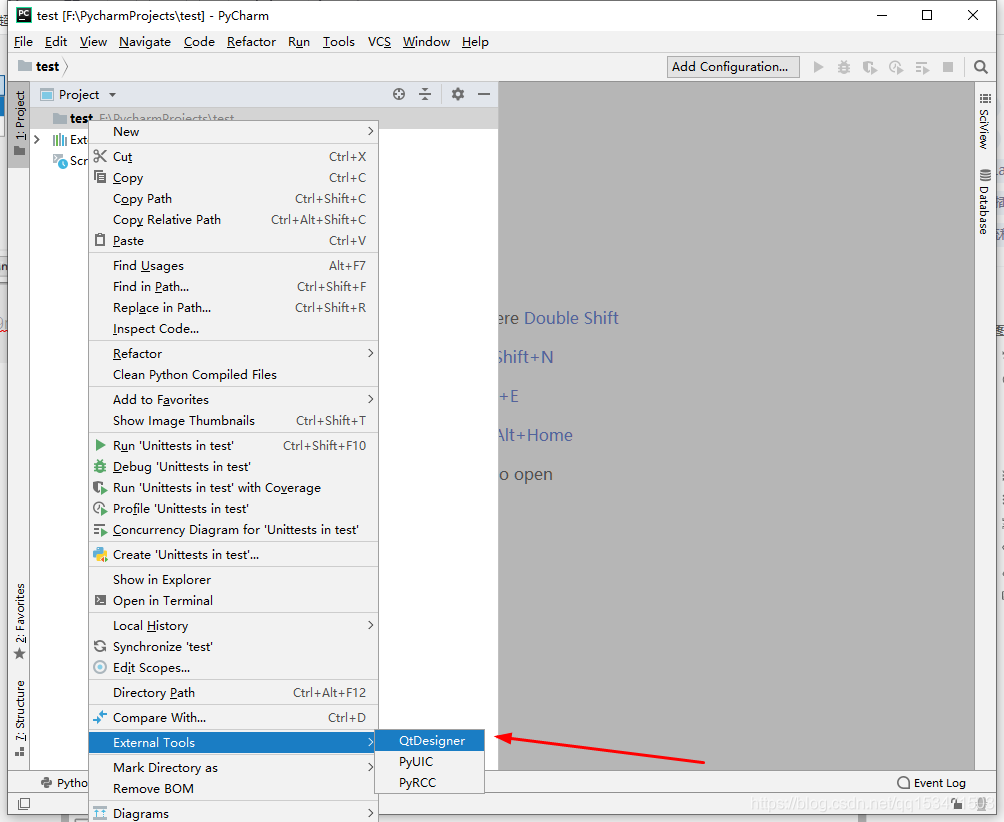Click the tool windows toggle icon in status bar
Image resolution: width=1004 pixels, height=822 pixels.
(24, 803)
